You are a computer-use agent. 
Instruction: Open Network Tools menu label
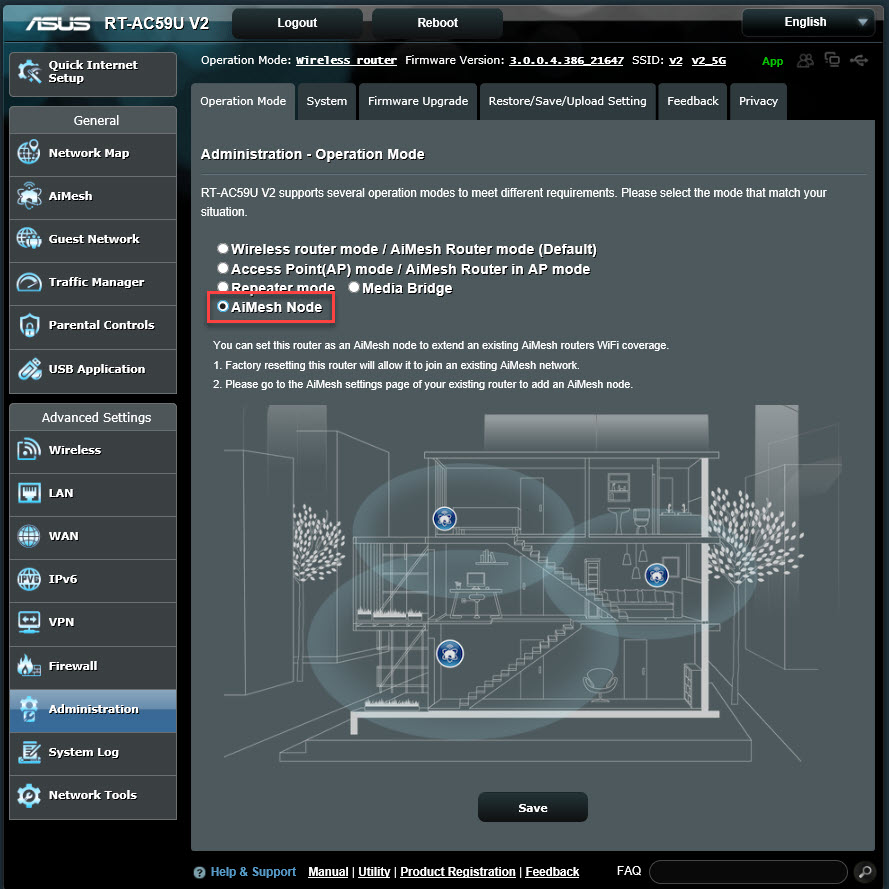(x=92, y=795)
